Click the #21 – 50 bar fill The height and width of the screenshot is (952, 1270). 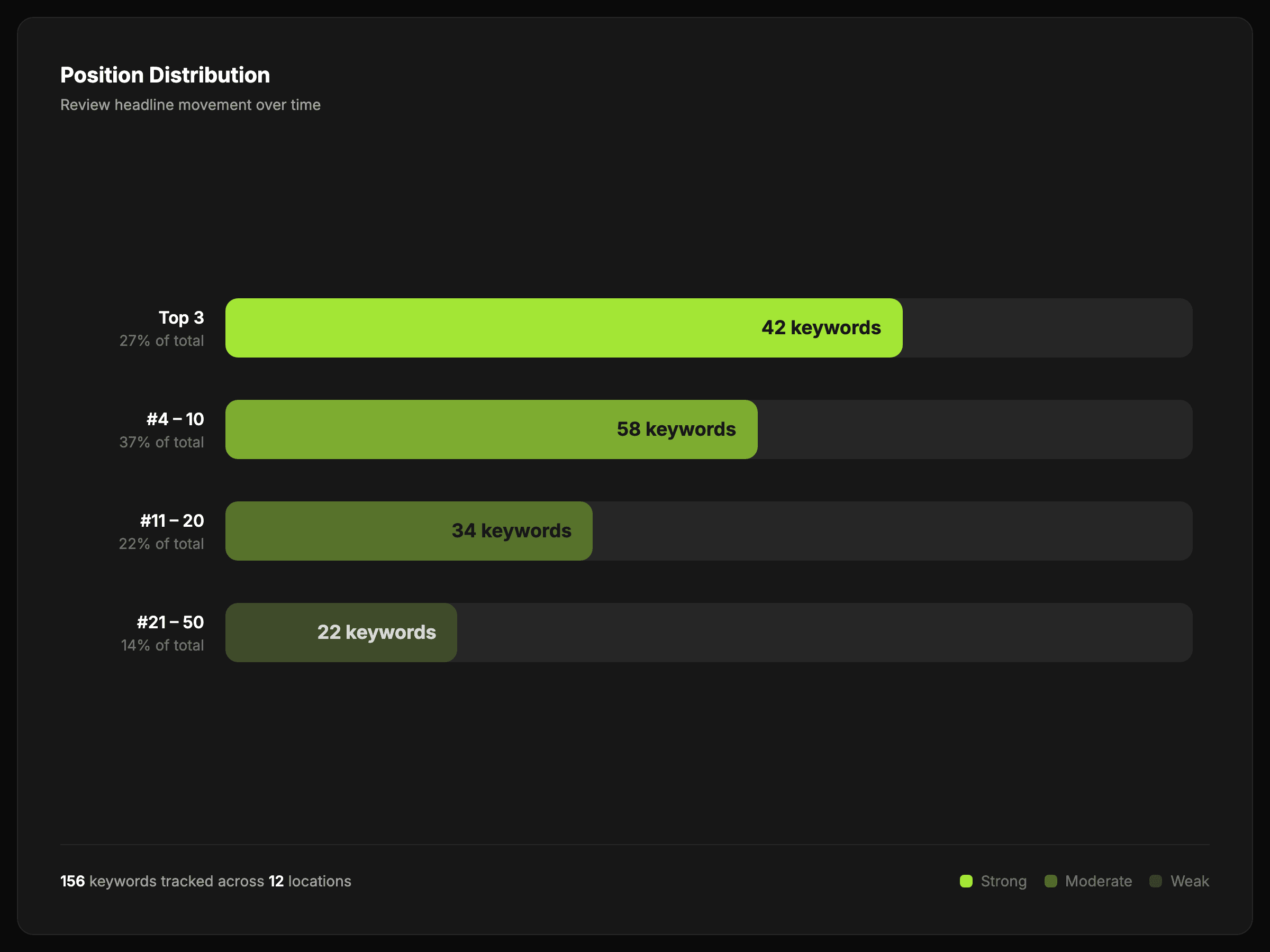pos(270,633)
